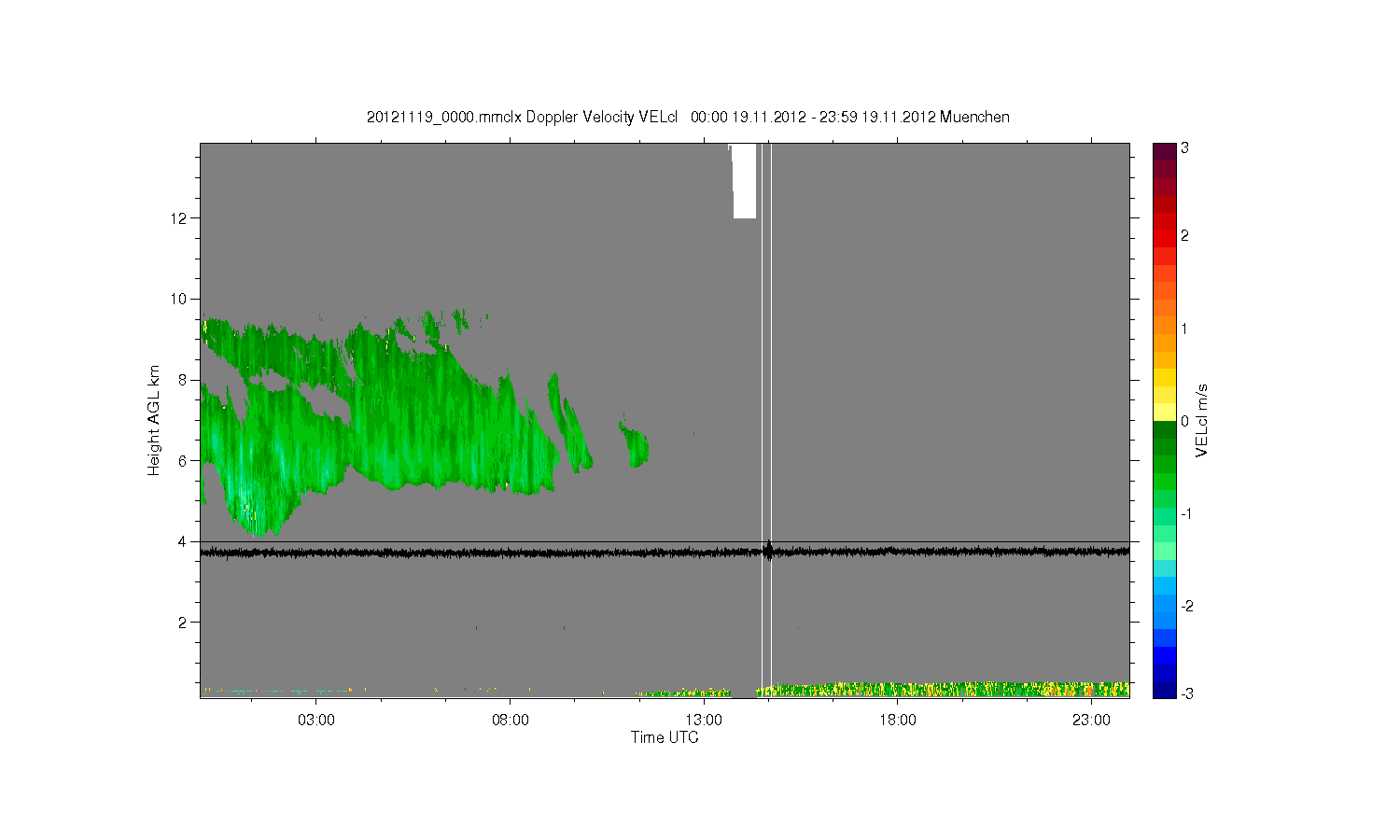Click the colorbar value -2 label
1400x840 pixels.
pyautogui.click(x=1186, y=606)
